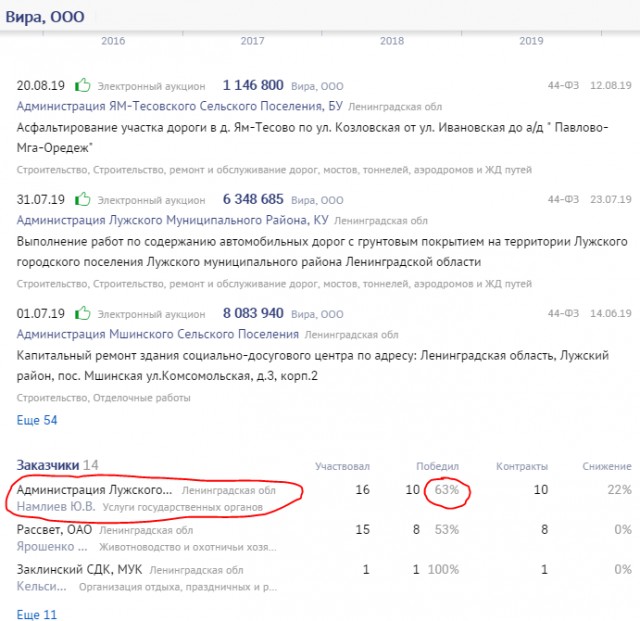The height and width of the screenshot is (621, 640).
Task: Open customer Рассвет, ОАО
Action: point(54,530)
